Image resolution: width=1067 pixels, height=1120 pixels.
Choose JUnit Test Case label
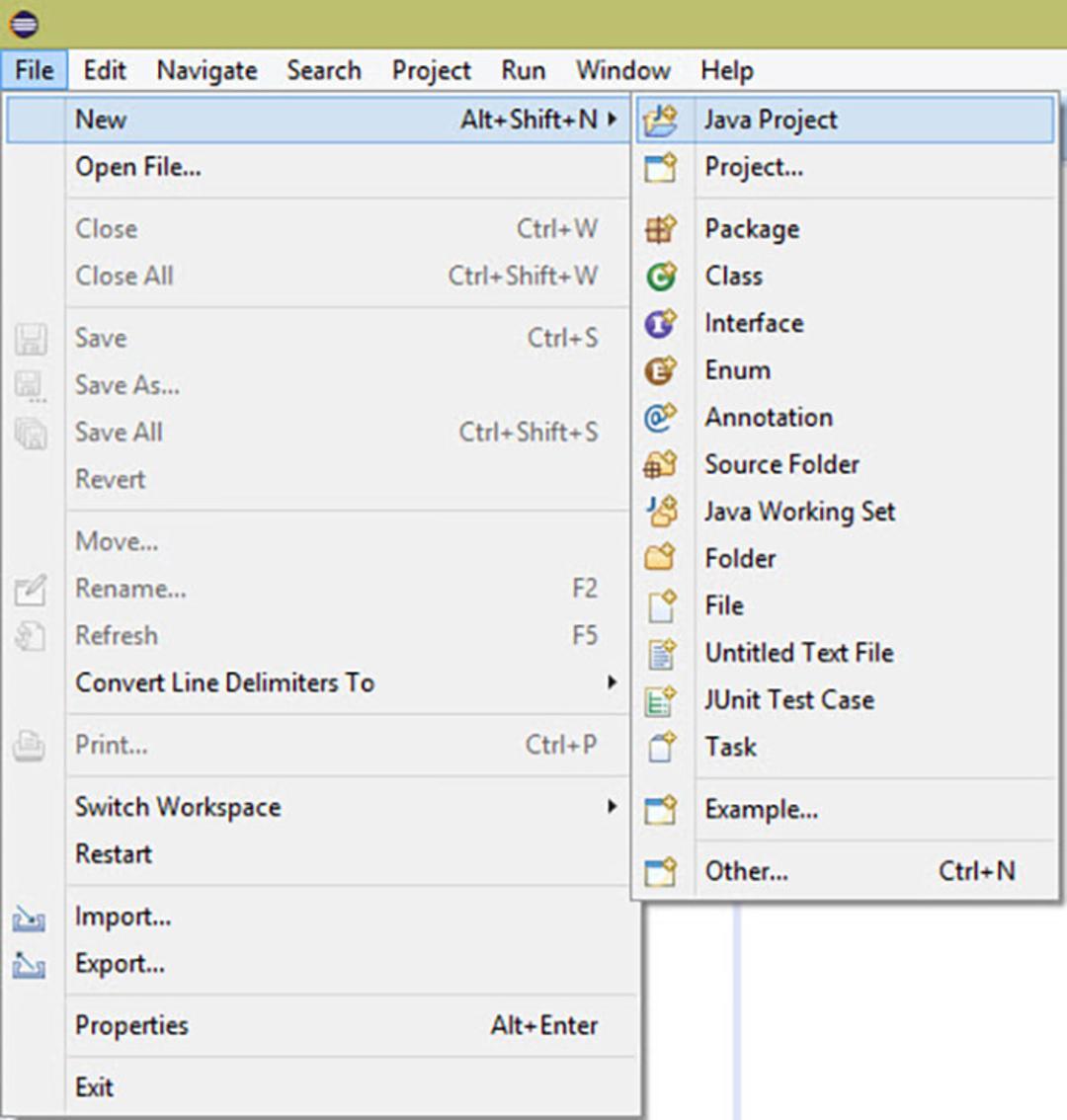click(789, 700)
